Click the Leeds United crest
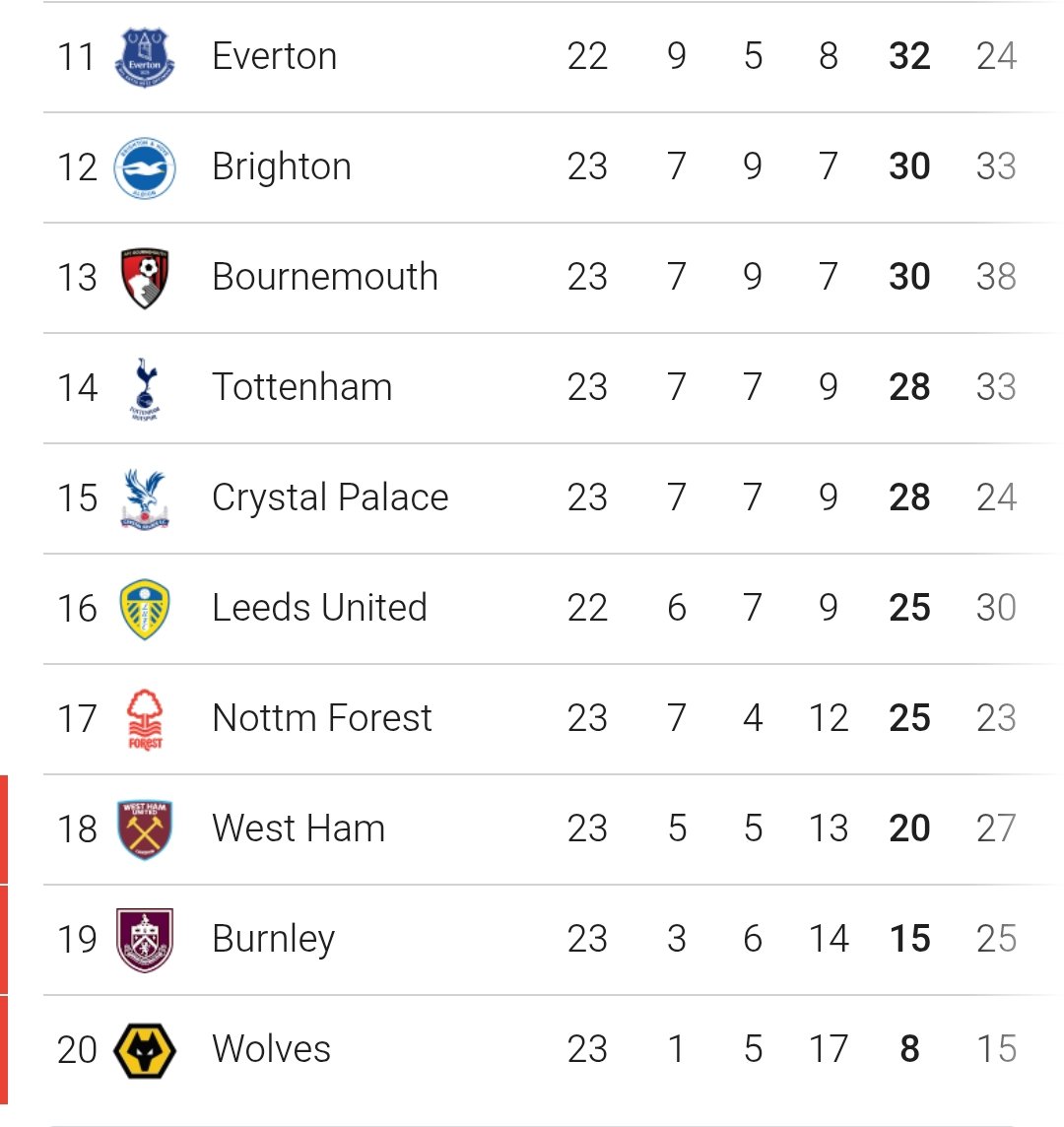Viewport: 1064px width, 1127px height. (x=145, y=609)
